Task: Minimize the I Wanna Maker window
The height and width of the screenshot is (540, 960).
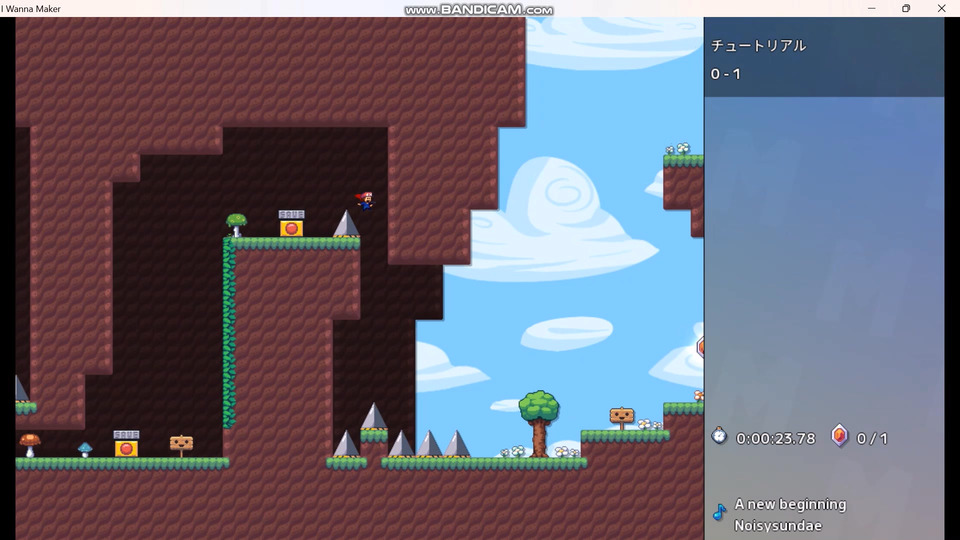Action: click(871, 8)
